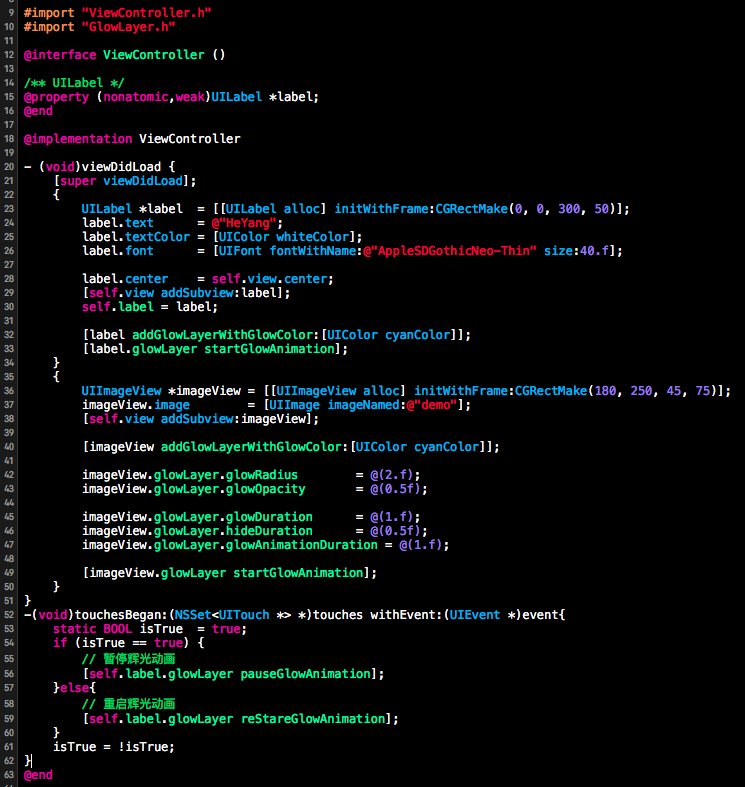745x787 pixels.
Task: Click glowRadius property on line 42
Action: 262,475
